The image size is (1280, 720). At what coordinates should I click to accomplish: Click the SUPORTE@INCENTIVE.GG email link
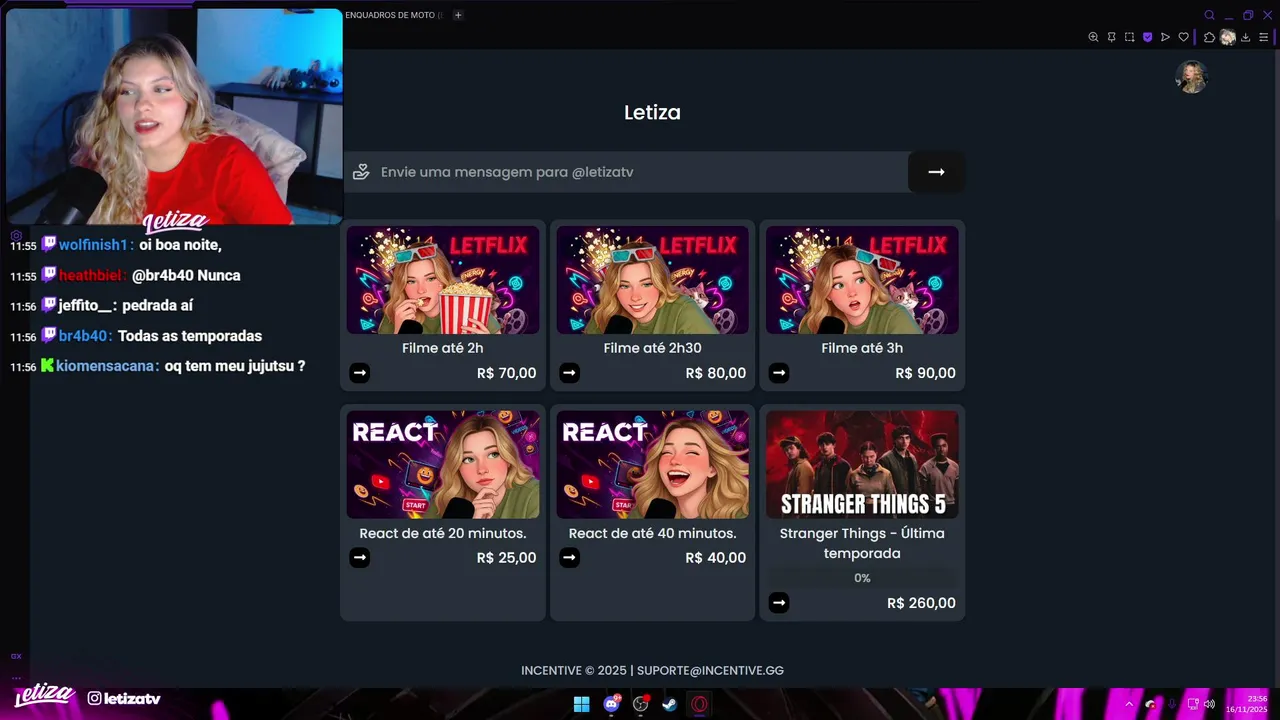(x=710, y=670)
